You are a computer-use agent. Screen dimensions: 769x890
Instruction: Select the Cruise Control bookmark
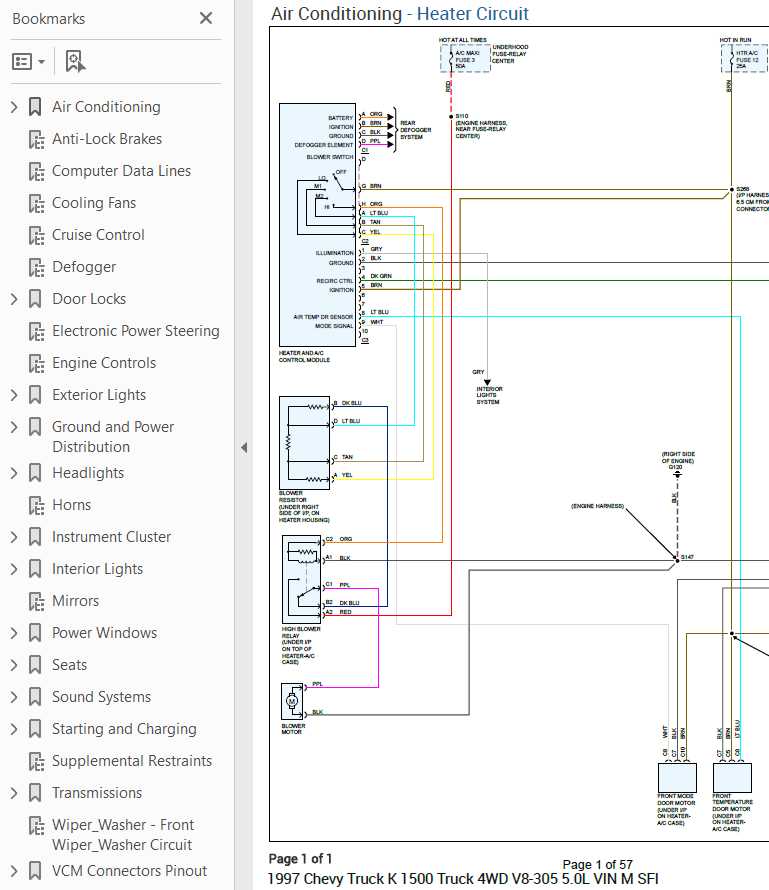pos(98,235)
